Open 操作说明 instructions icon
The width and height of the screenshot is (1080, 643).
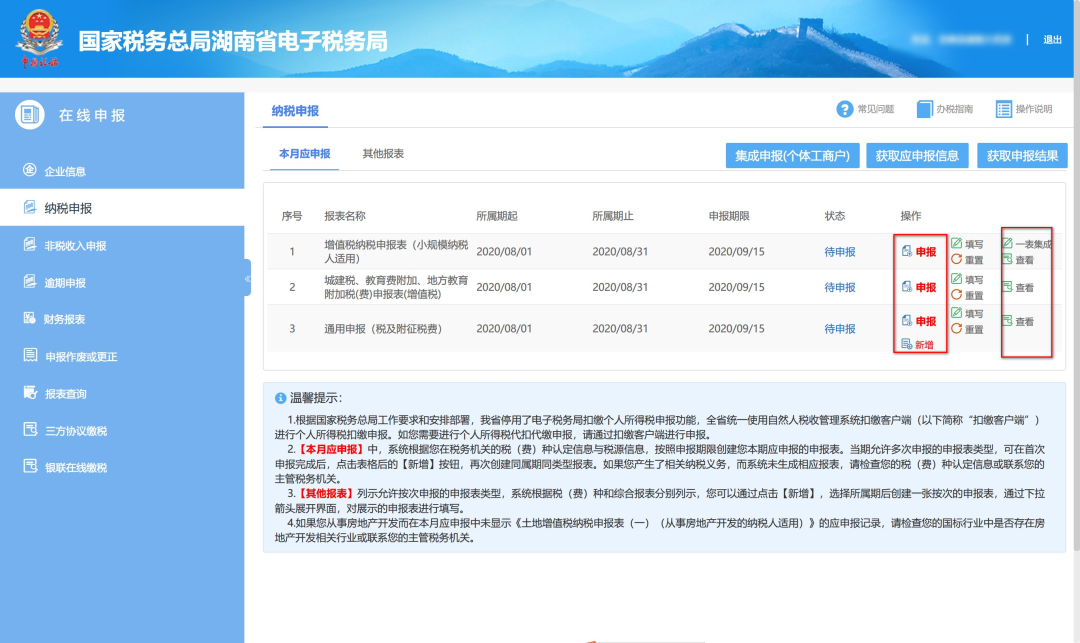[x=1005, y=109]
